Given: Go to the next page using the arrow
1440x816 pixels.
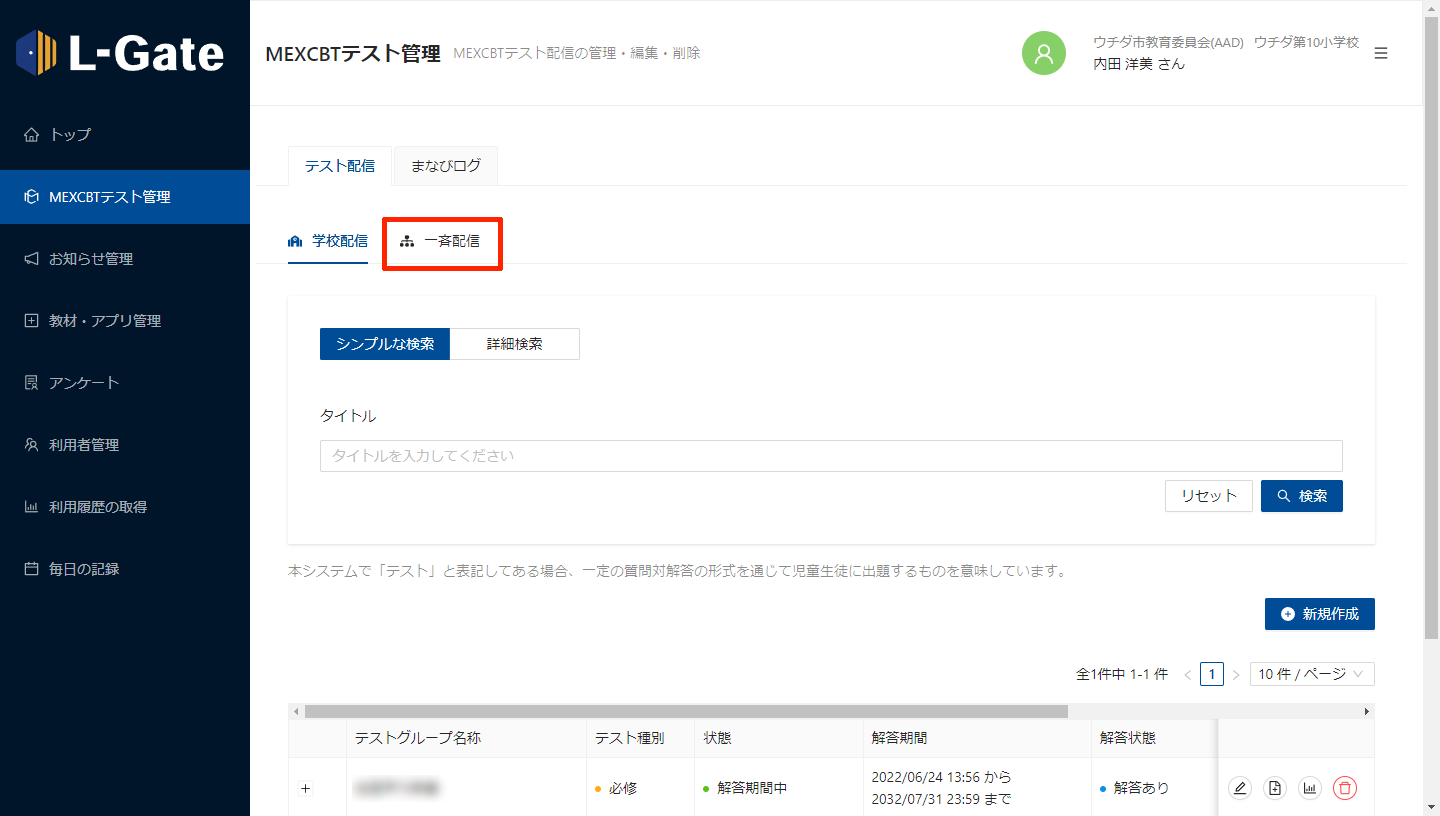Looking at the screenshot, I should (1236, 675).
